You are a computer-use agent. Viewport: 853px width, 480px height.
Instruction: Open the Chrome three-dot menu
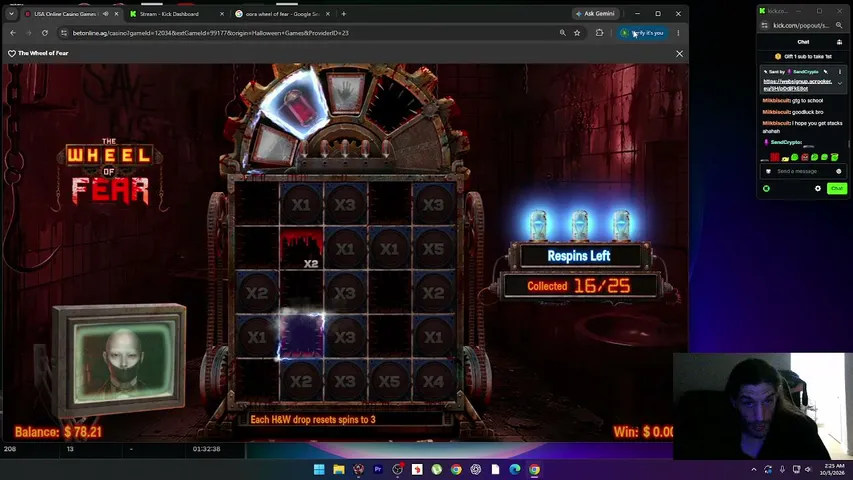(x=678, y=33)
